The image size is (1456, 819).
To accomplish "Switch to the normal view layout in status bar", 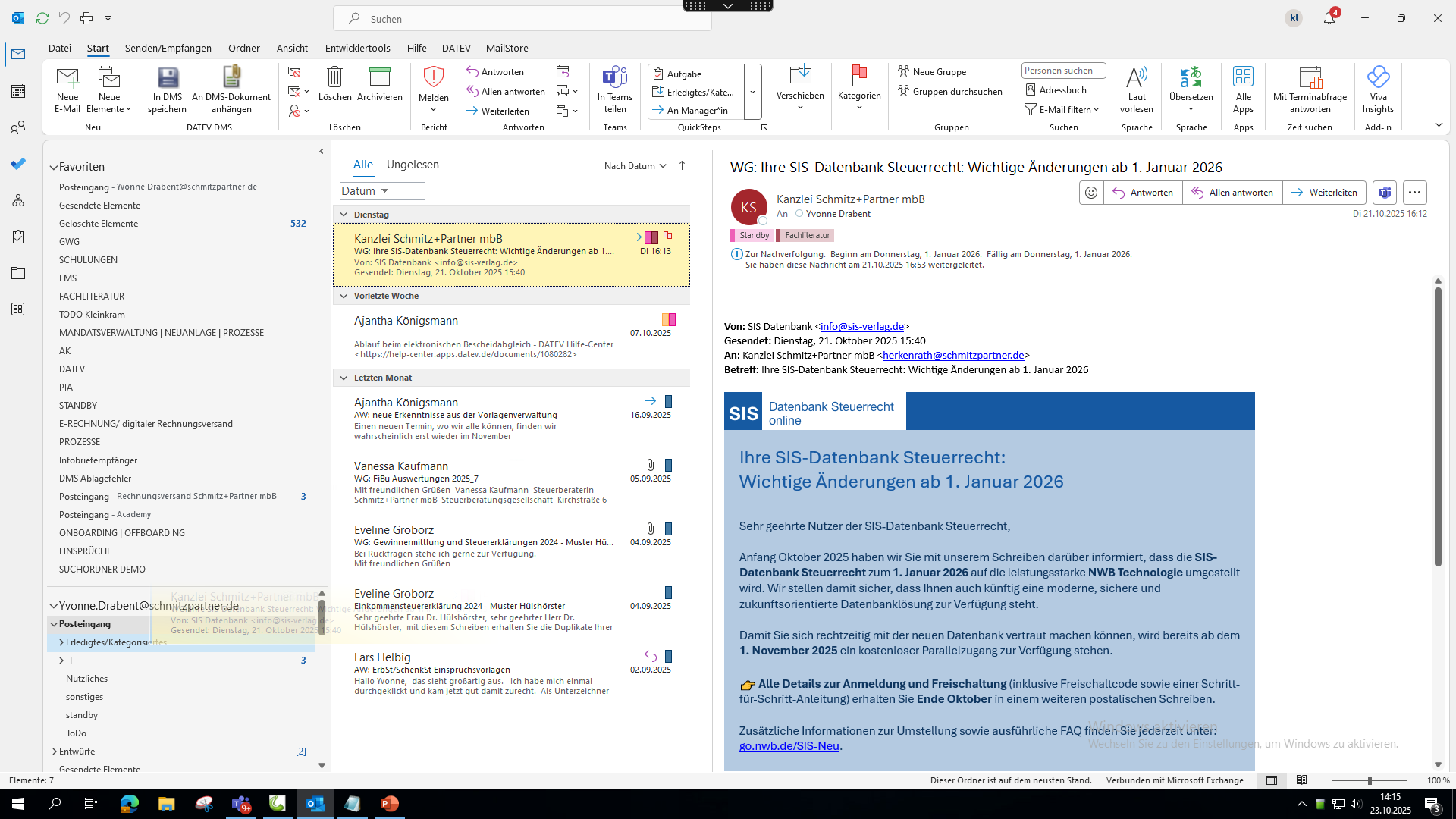I will (x=1272, y=780).
